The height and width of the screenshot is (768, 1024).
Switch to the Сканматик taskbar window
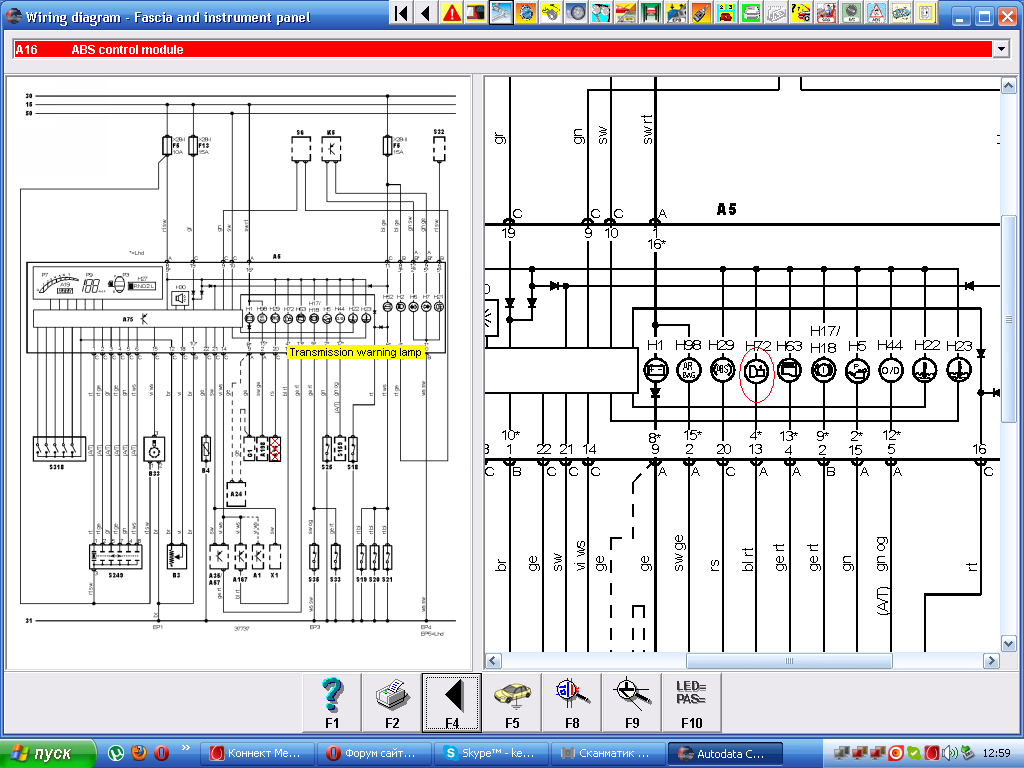[609, 753]
